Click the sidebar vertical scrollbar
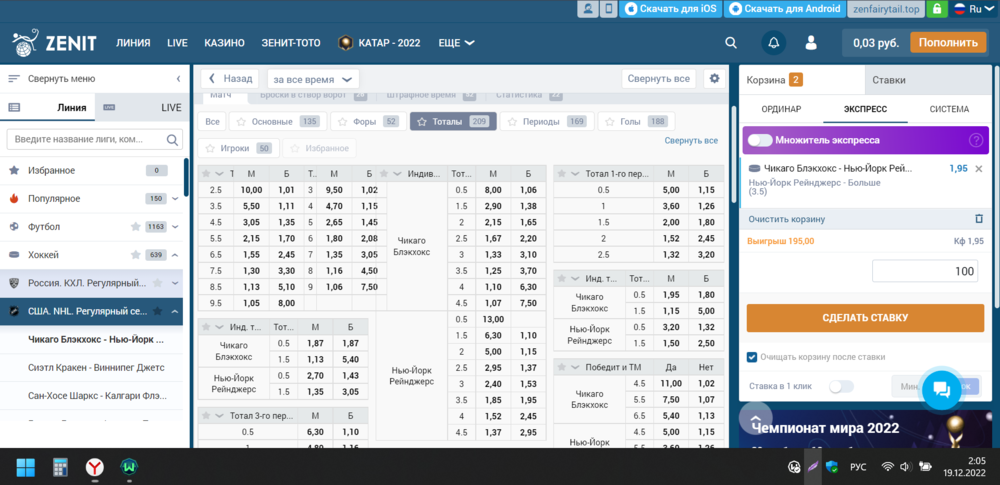The height and width of the screenshot is (485, 1000). click(186, 177)
